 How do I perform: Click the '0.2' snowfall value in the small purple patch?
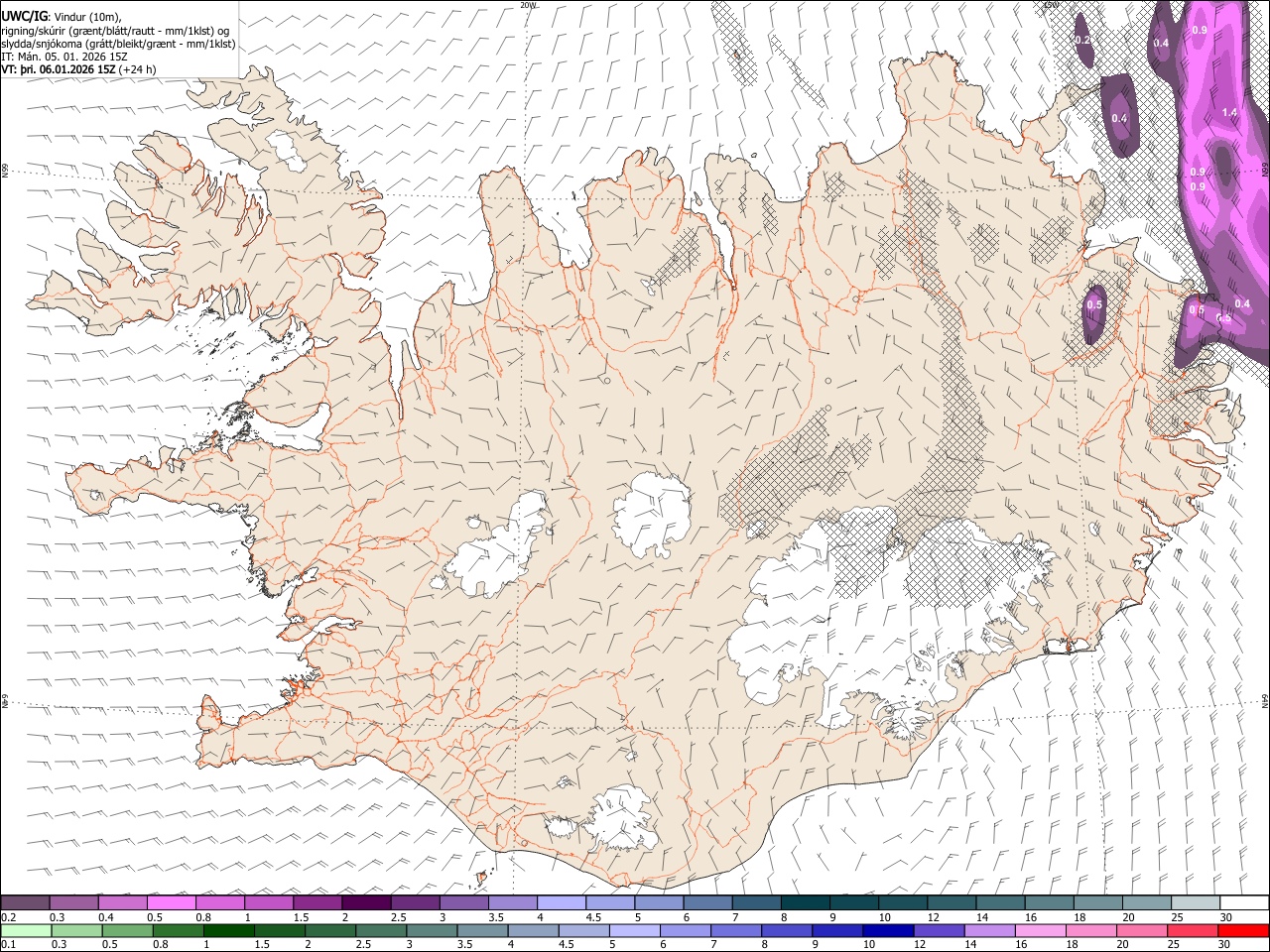pos(1082,40)
